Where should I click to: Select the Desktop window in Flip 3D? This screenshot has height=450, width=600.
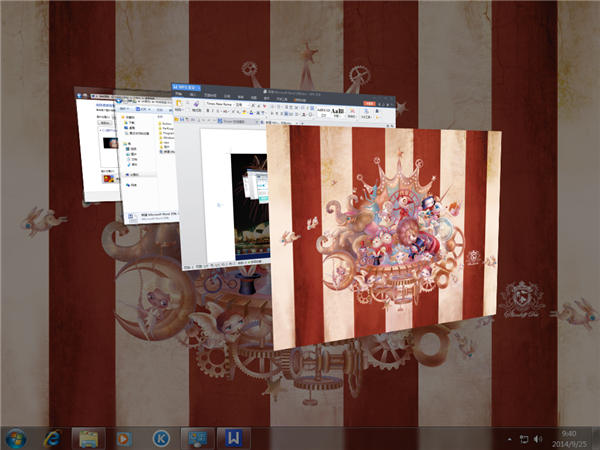coord(385,235)
